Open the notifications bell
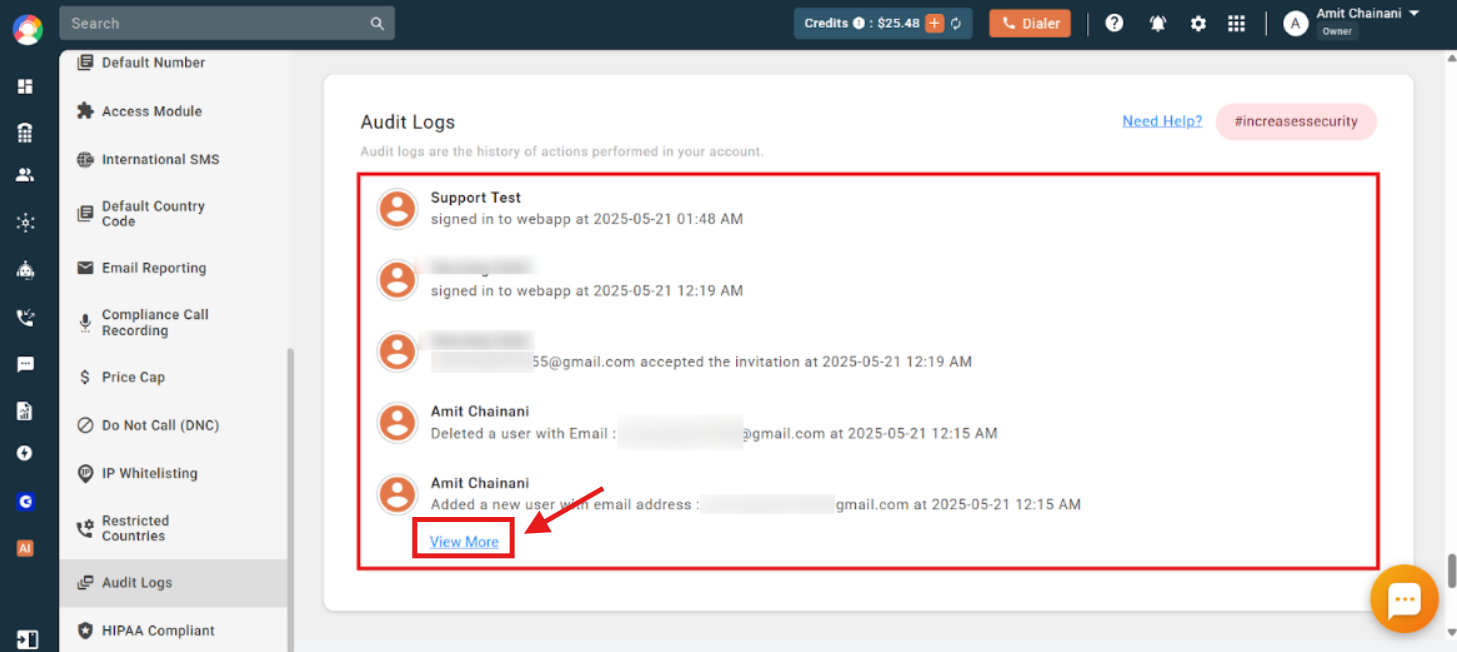The image size is (1457, 652). [1157, 23]
